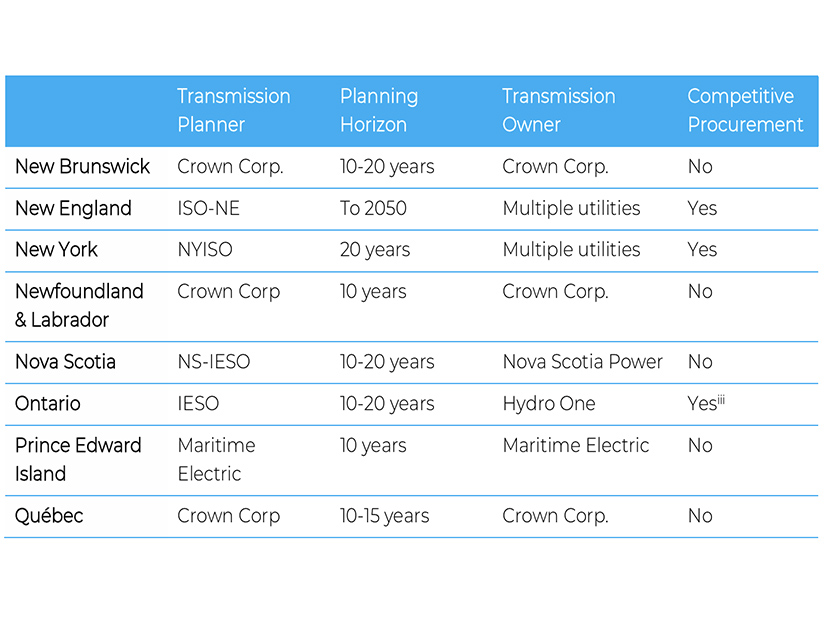Screen dimensions: 826x620
Task: Click Ontario's Yes procurement footnote cell
Action: (705, 404)
